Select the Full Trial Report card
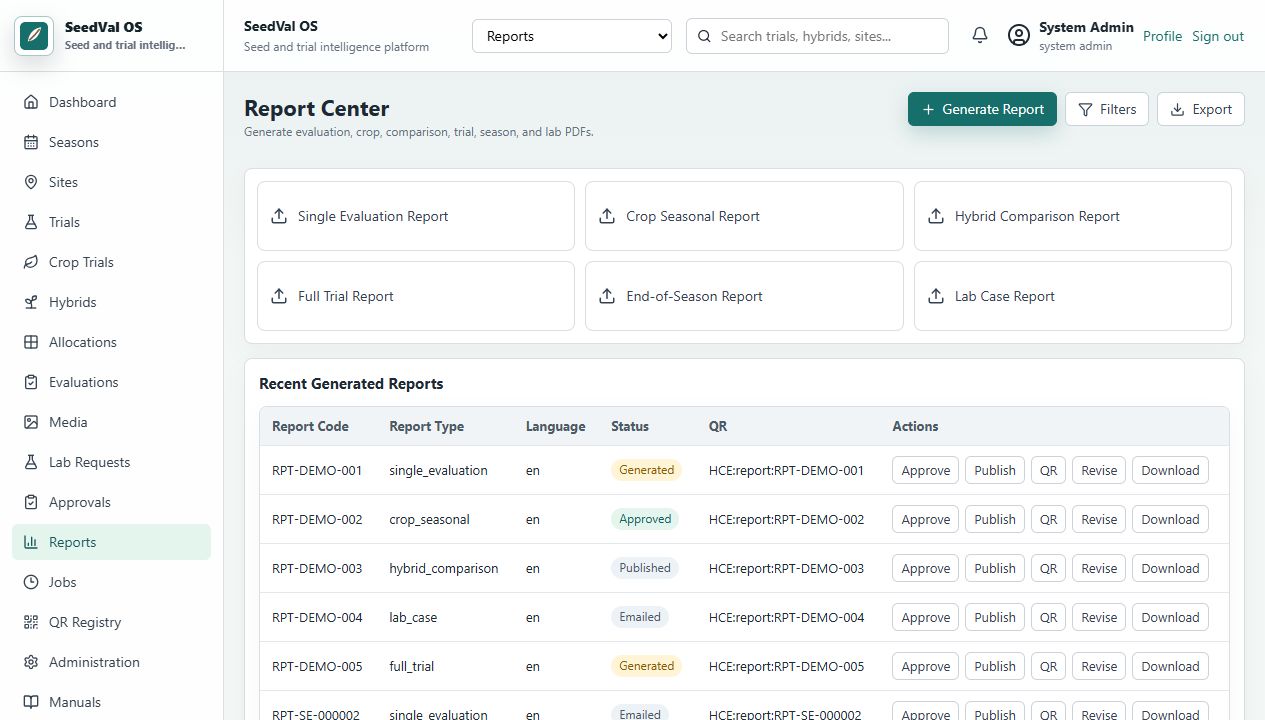This screenshot has width=1265, height=720. (x=416, y=296)
